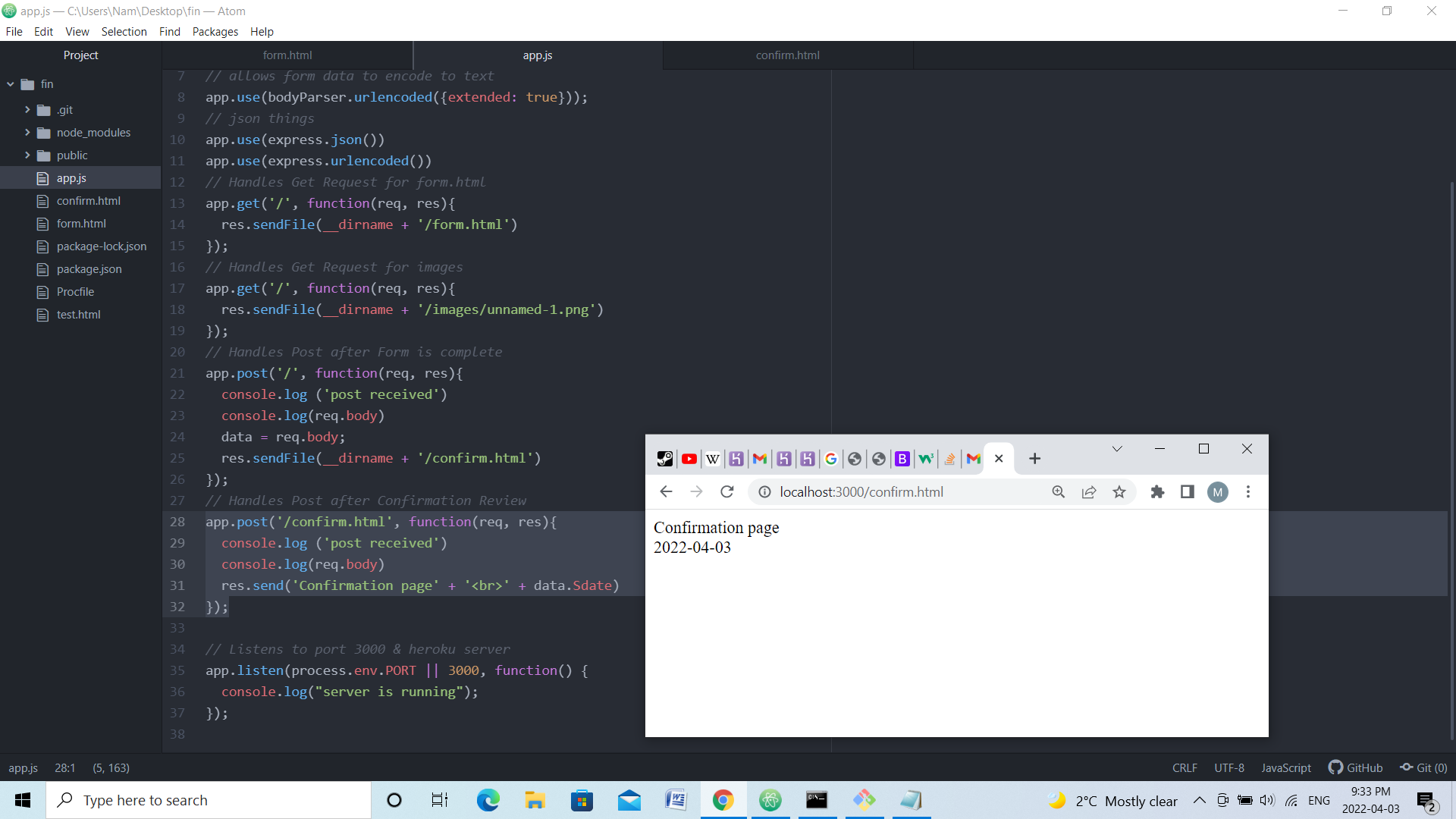The height and width of the screenshot is (819, 1456).
Task: Switch to the W3Schools browser tab
Action: [x=926, y=459]
